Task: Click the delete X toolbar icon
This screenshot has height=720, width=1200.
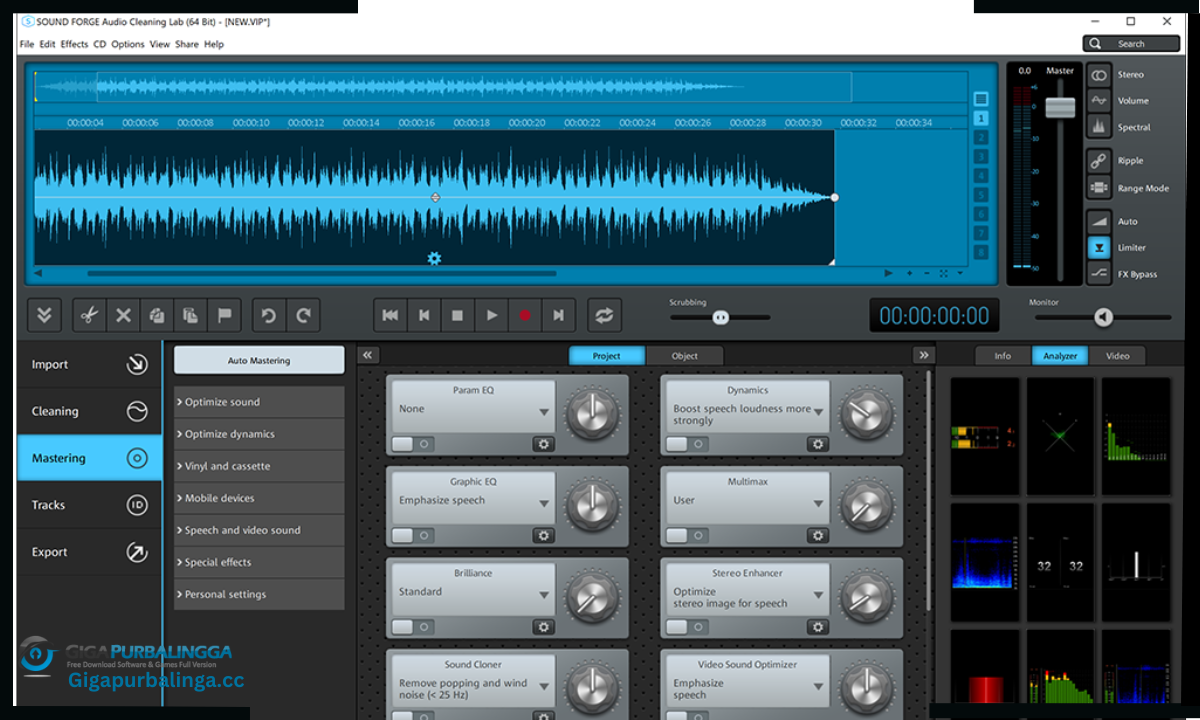Action: [x=123, y=315]
